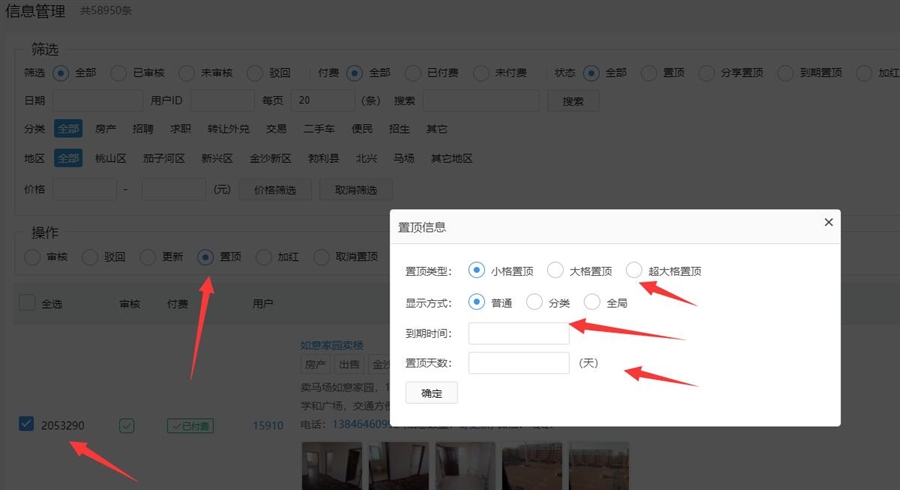Filter by the 房产 category
The width and height of the screenshot is (900, 490).
point(105,129)
